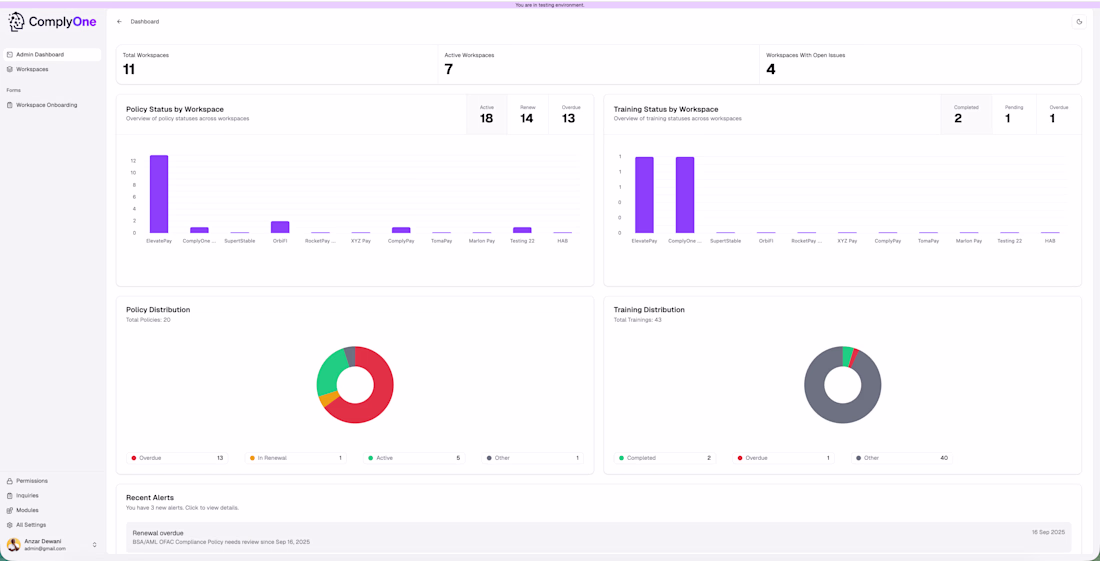This screenshot has height=561, width=1100.
Task: Click Anzar Dewani's profile avatar
Action: tap(13, 544)
